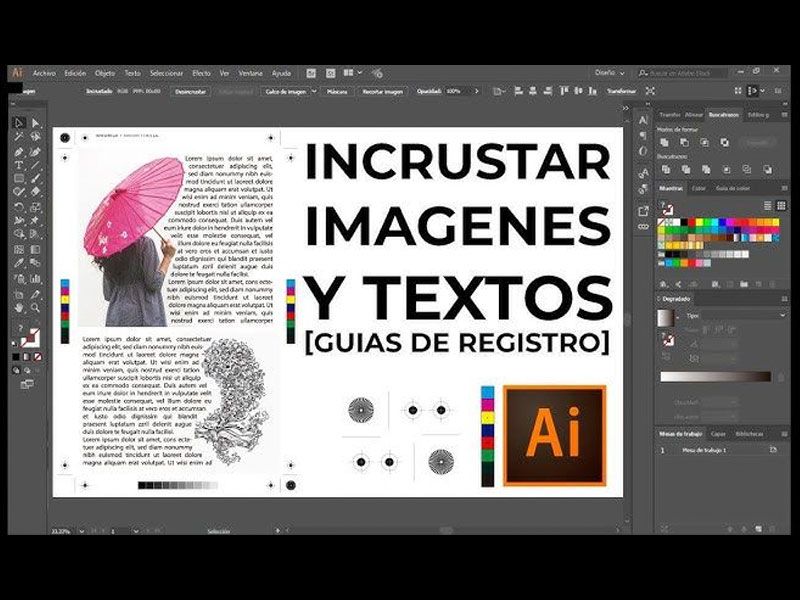Click the Máscara button
This screenshot has width=800, height=600.
coord(337,92)
